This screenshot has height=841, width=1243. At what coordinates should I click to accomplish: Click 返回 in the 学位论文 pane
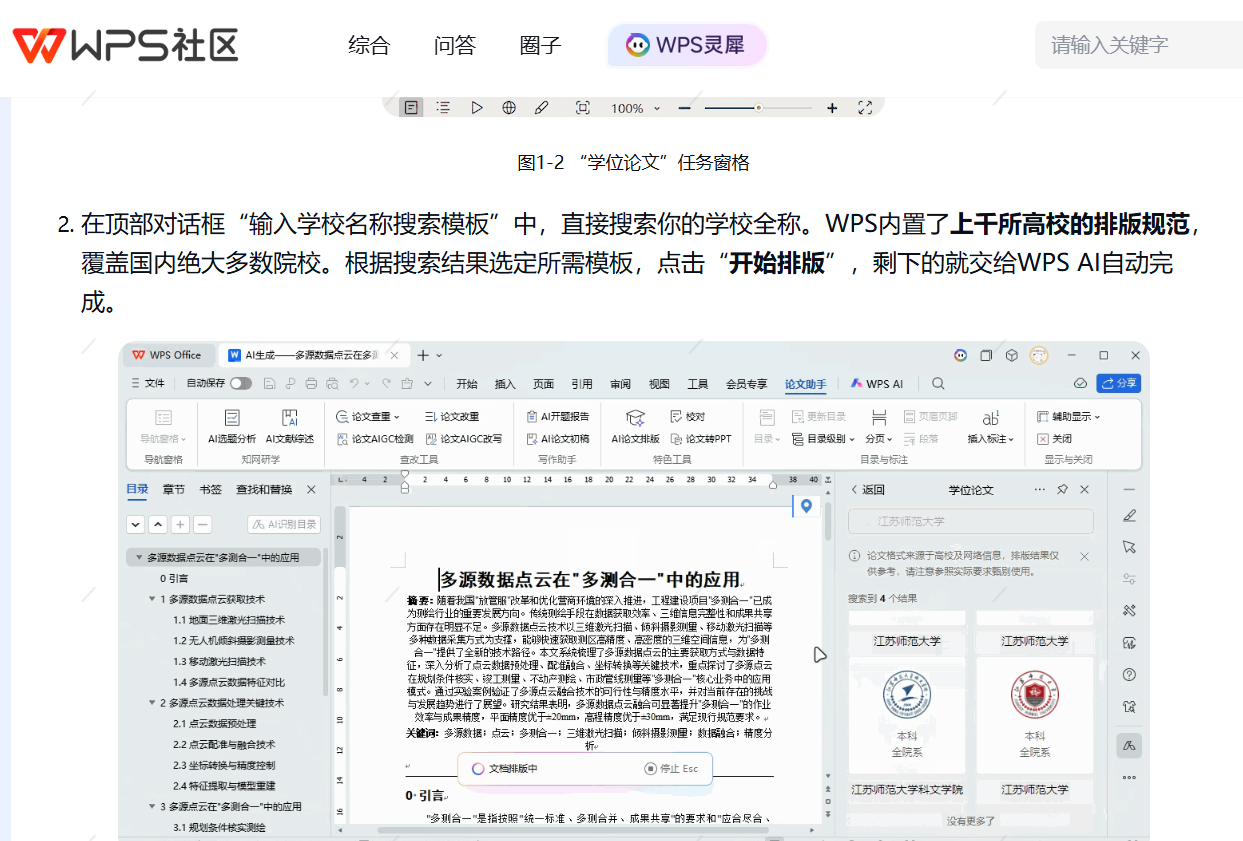[867, 490]
